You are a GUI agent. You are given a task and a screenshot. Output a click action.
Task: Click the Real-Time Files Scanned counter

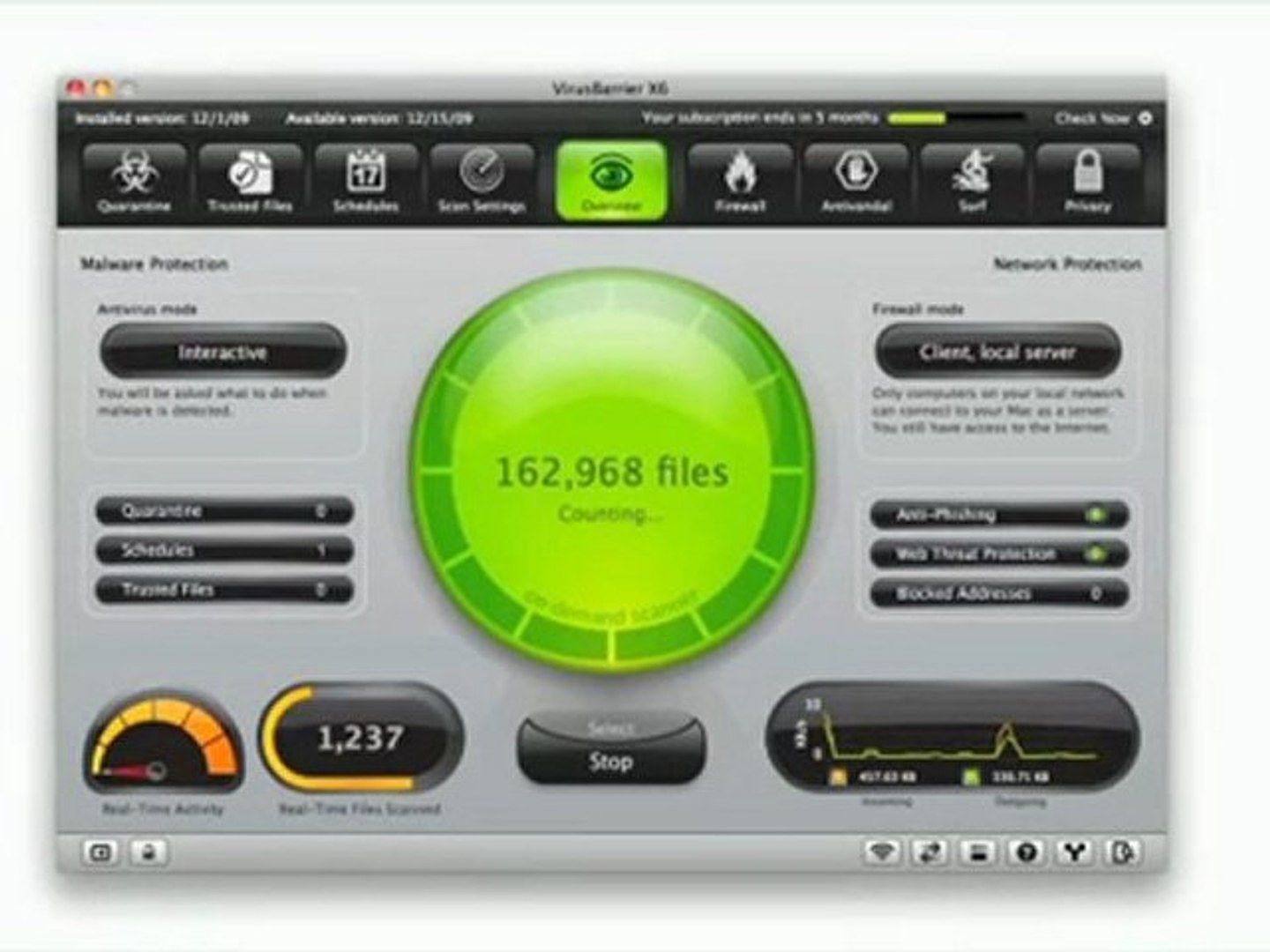pyautogui.click(x=361, y=739)
